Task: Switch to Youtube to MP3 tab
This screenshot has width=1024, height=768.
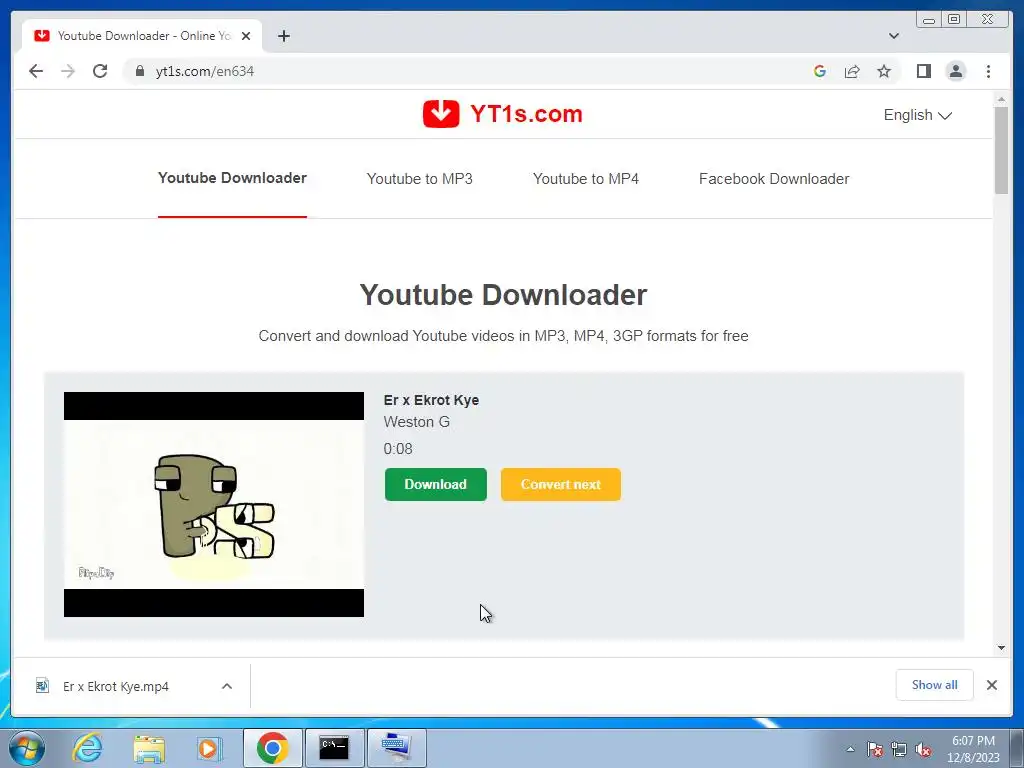Action: pos(419,179)
